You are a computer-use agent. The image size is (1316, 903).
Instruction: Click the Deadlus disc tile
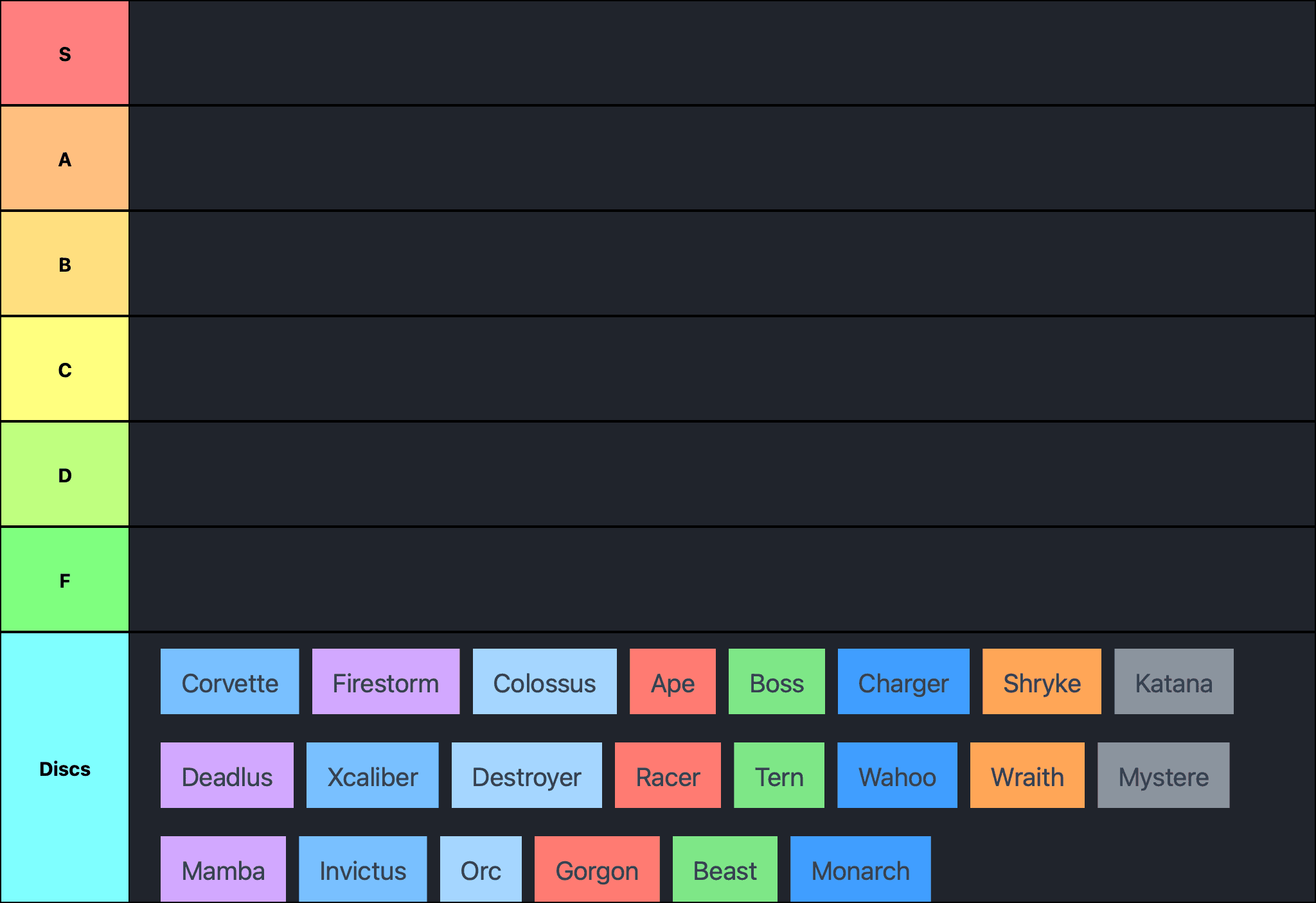[x=227, y=776]
